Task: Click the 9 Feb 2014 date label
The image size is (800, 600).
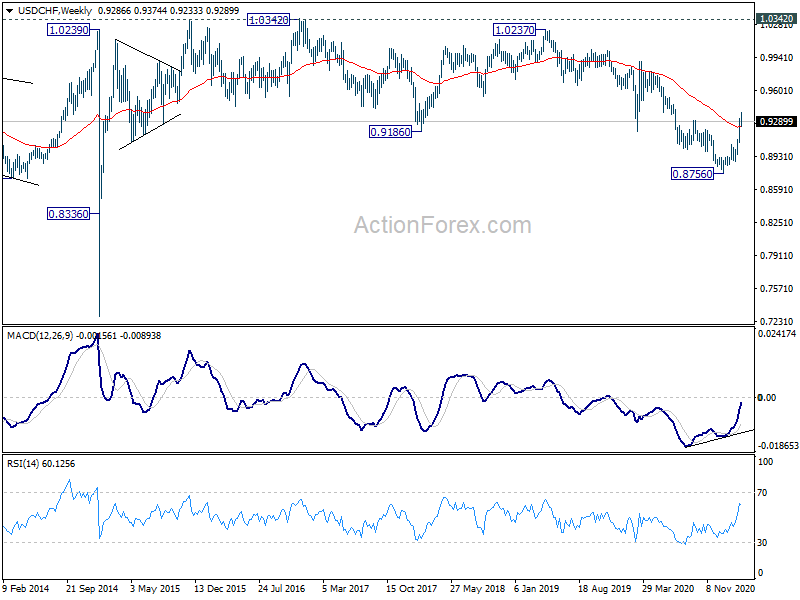Action: pyautogui.click(x=26, y=589)
